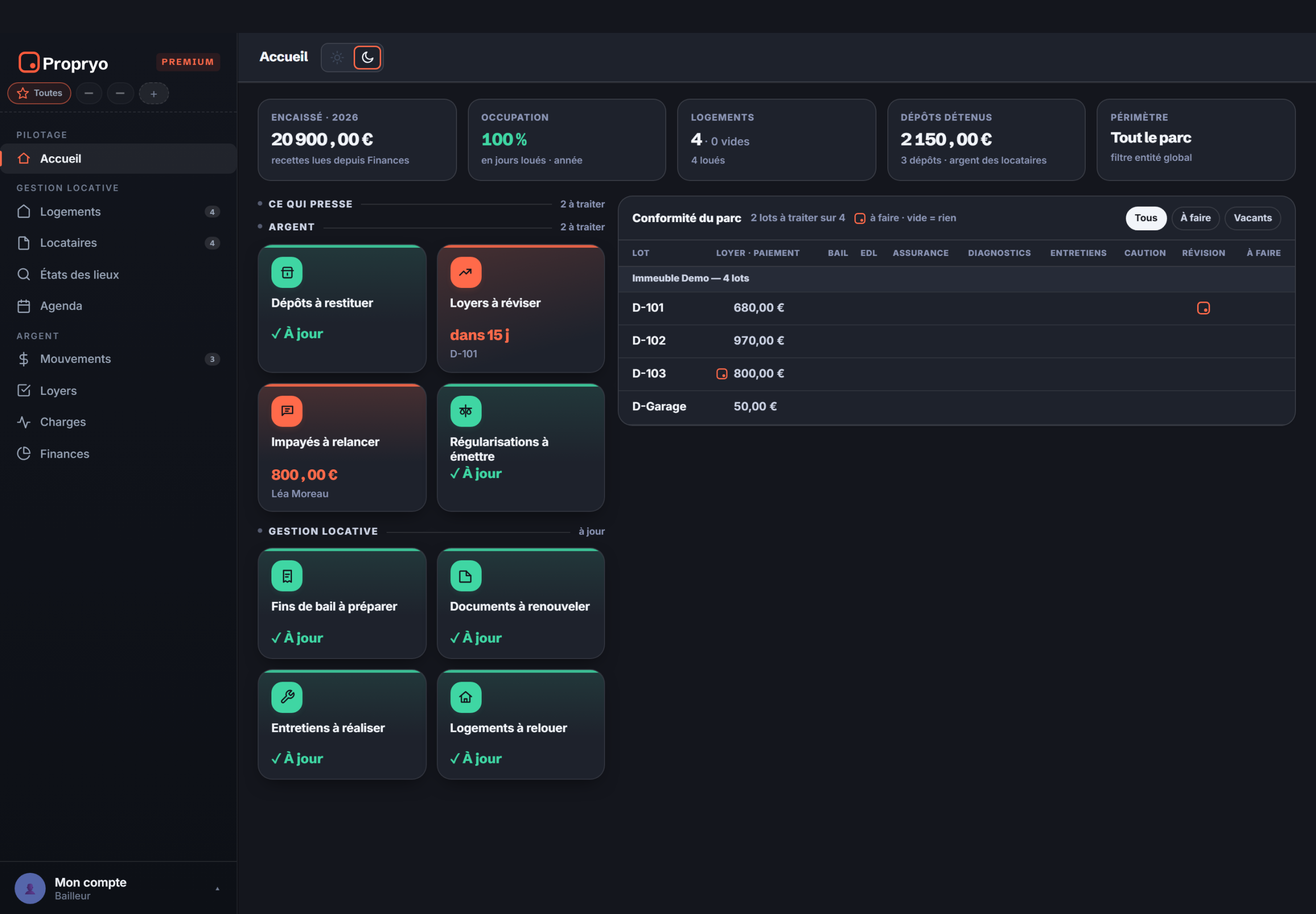Click the Régularisations scale icon
Viewport: 1316px width, 914px height.
click(466, 411)
